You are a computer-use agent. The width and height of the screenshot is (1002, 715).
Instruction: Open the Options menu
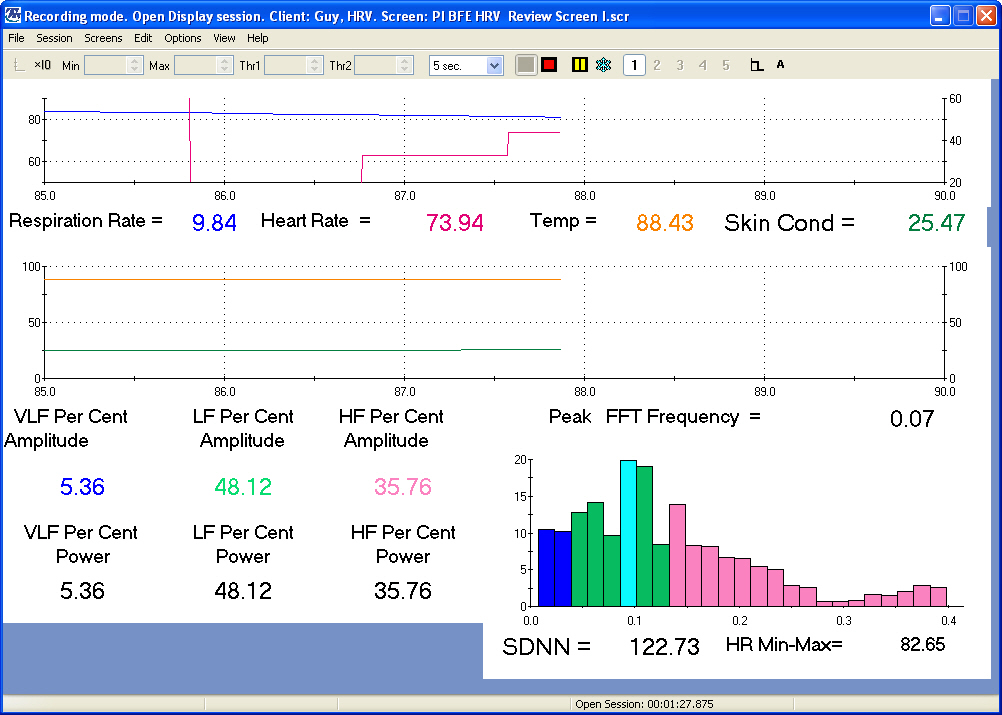(x=183, y=38)
